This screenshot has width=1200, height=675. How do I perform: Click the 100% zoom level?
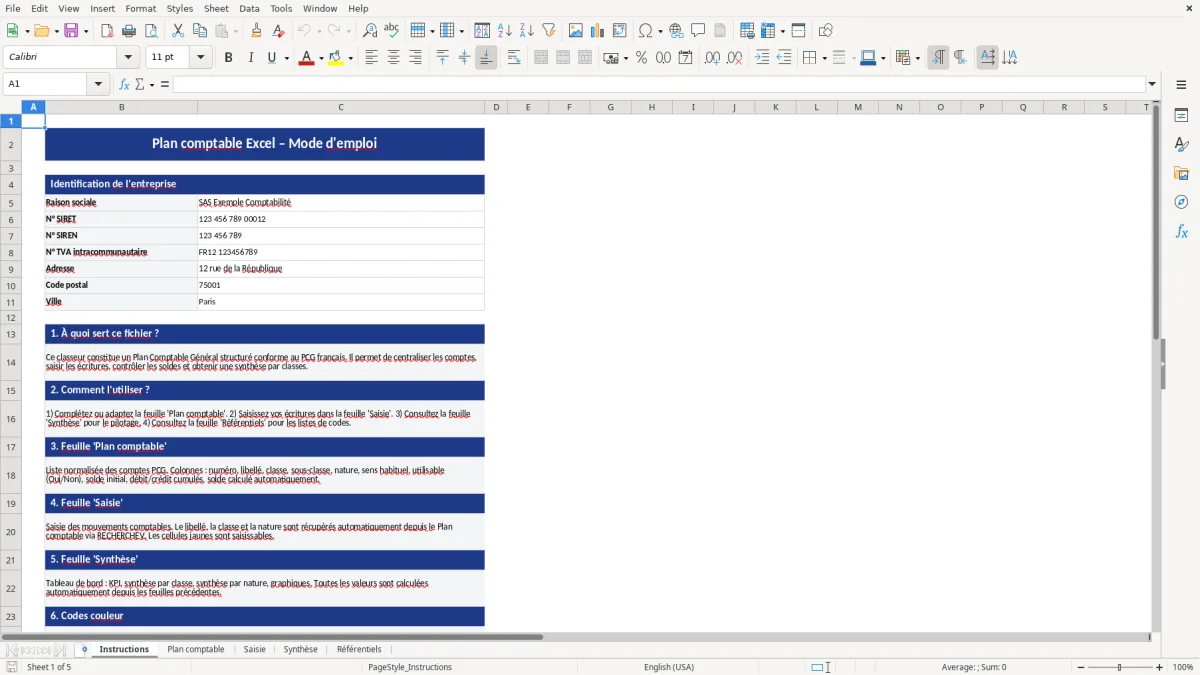pos(1183,667)
